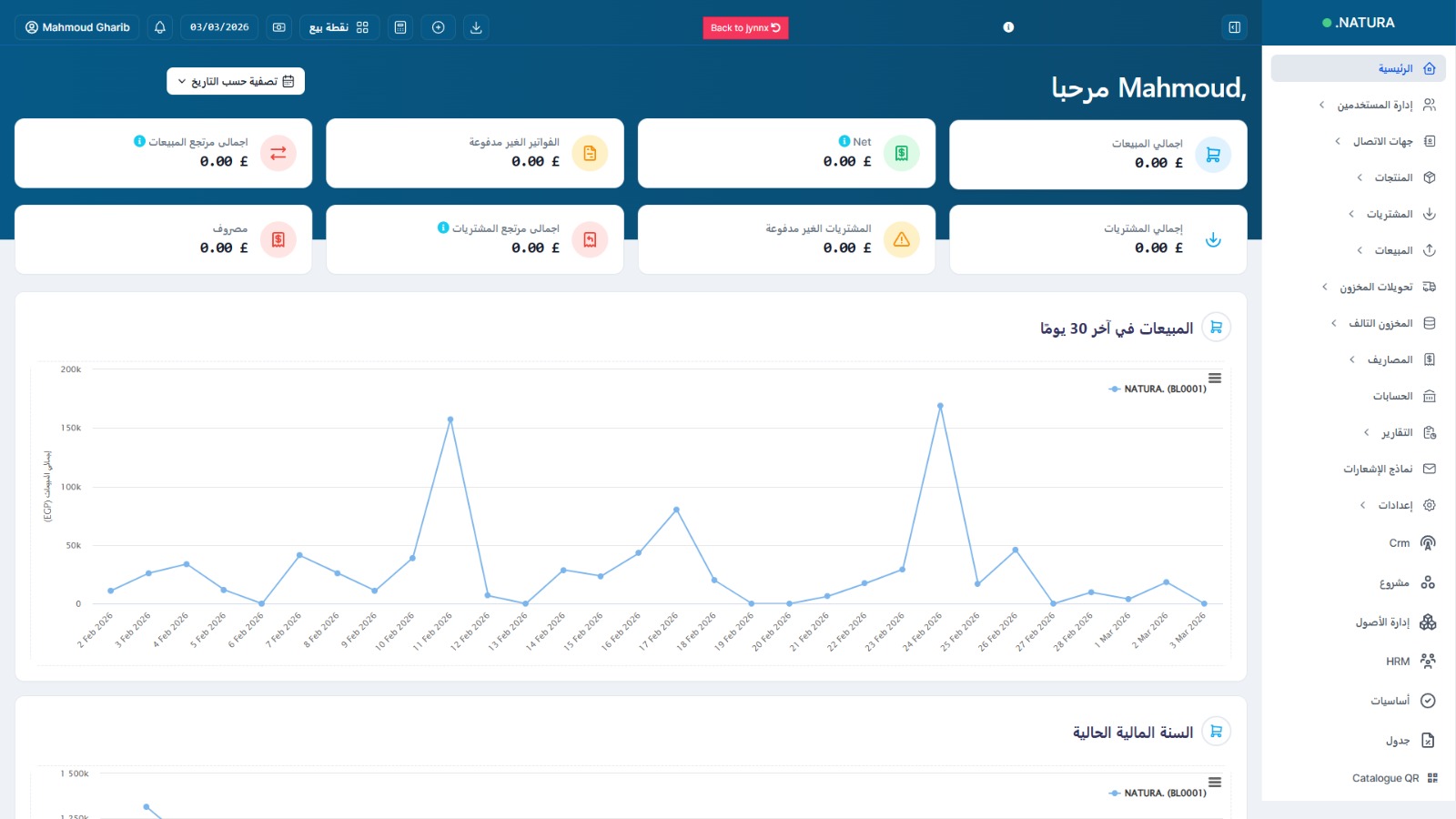Click the 24 Feb 2026 peak data point
The width and height of the screenshot is (1456, 819).
(940, 406)
